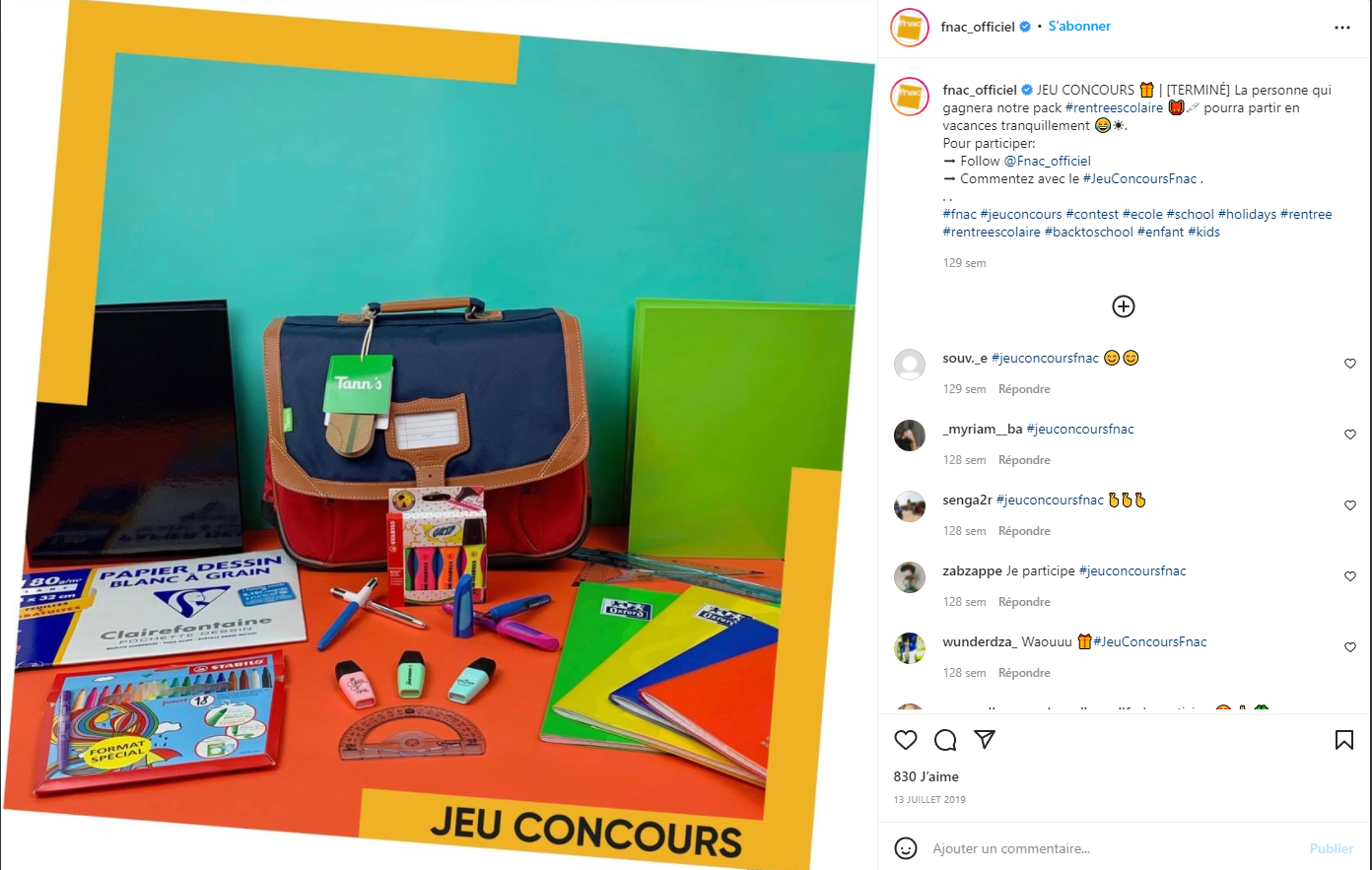Open the emoji picker for comments
1372x870 pixels.
[906, 848]
